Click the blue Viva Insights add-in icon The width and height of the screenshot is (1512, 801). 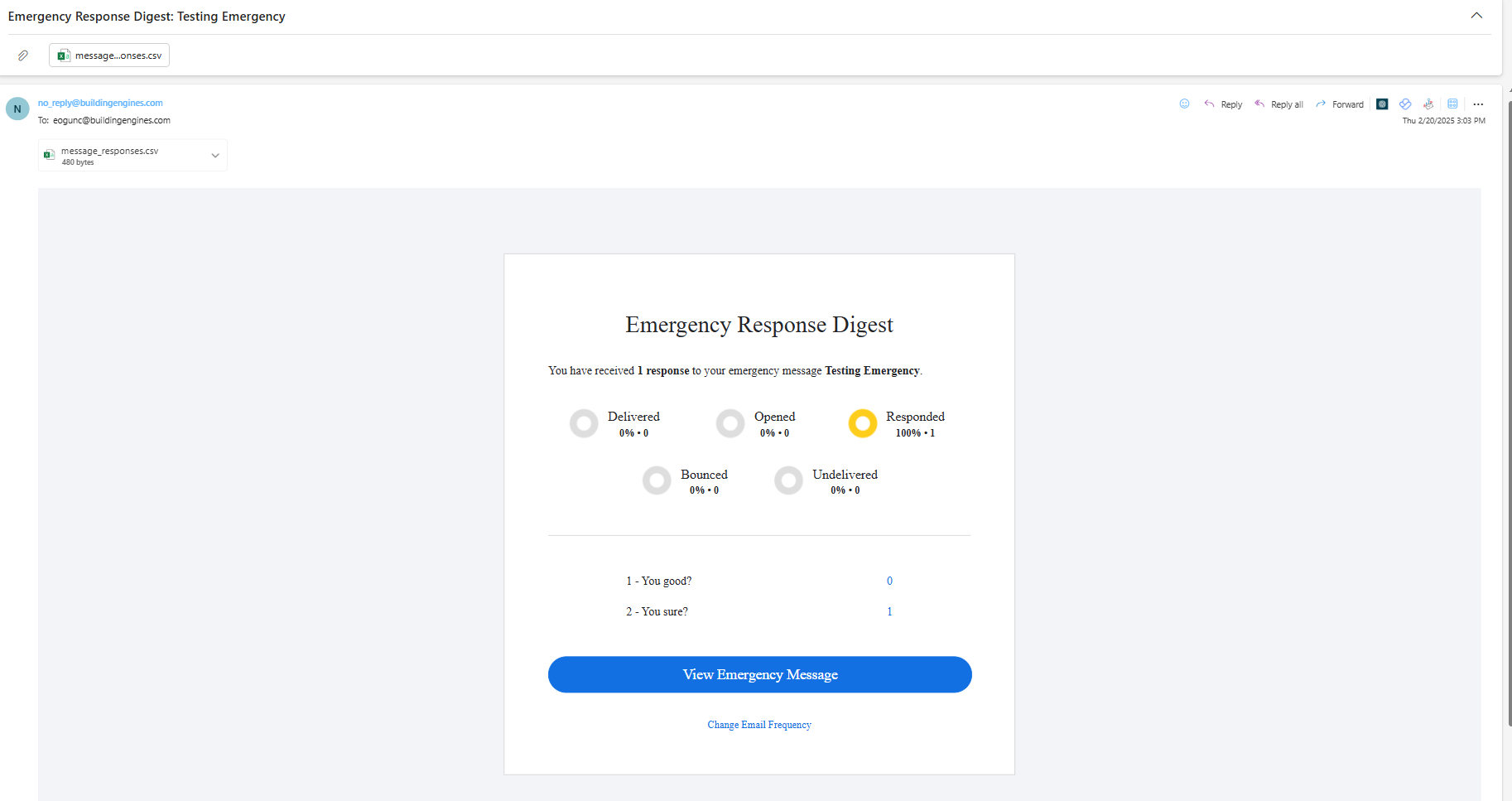[1405, 104]
